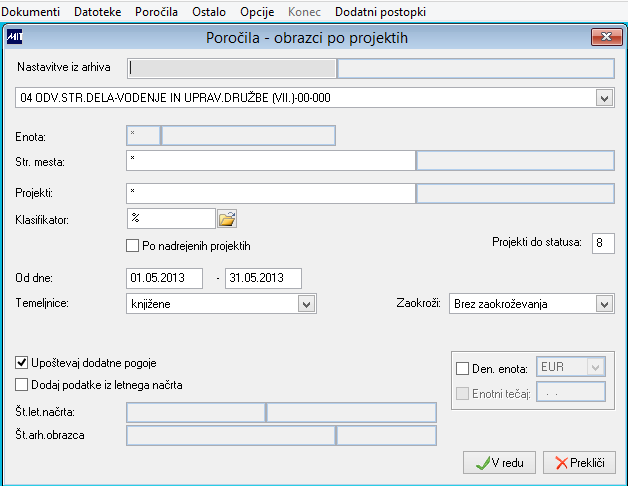Screen dimensions: 628x486
Task: Close the Poročila dialog window
Action: tap(606, 37)
